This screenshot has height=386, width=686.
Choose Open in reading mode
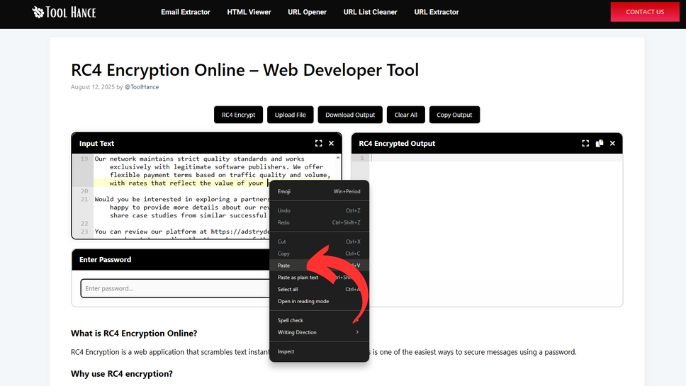tap(319, 301)
